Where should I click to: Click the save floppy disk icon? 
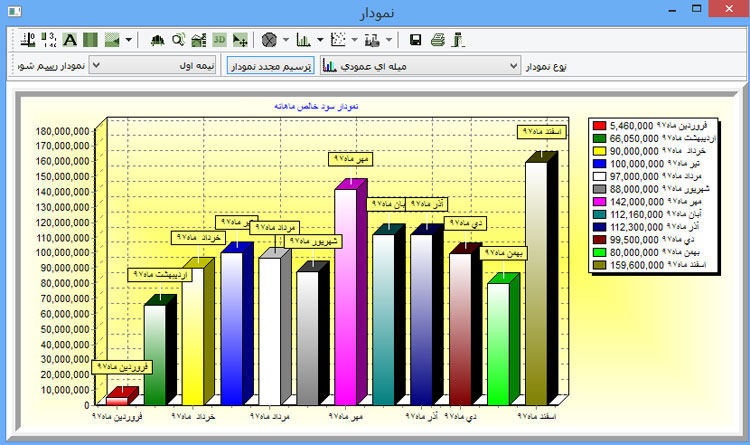click(x=416, y=40)
